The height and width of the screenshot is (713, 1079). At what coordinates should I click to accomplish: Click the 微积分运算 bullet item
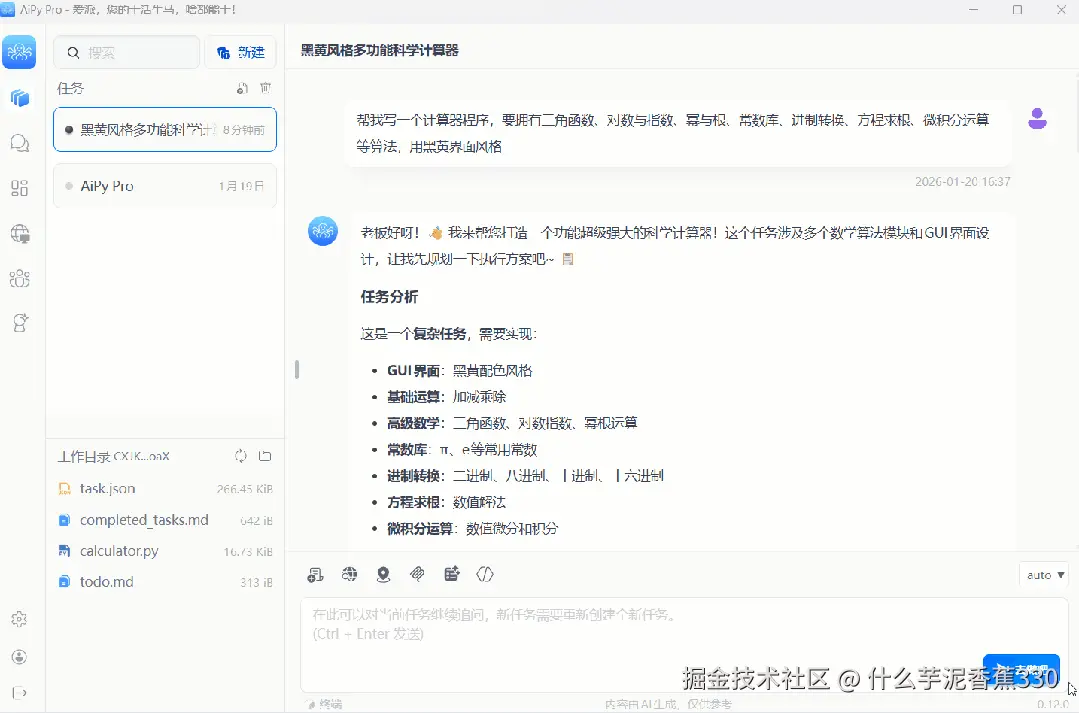point(473,529)
